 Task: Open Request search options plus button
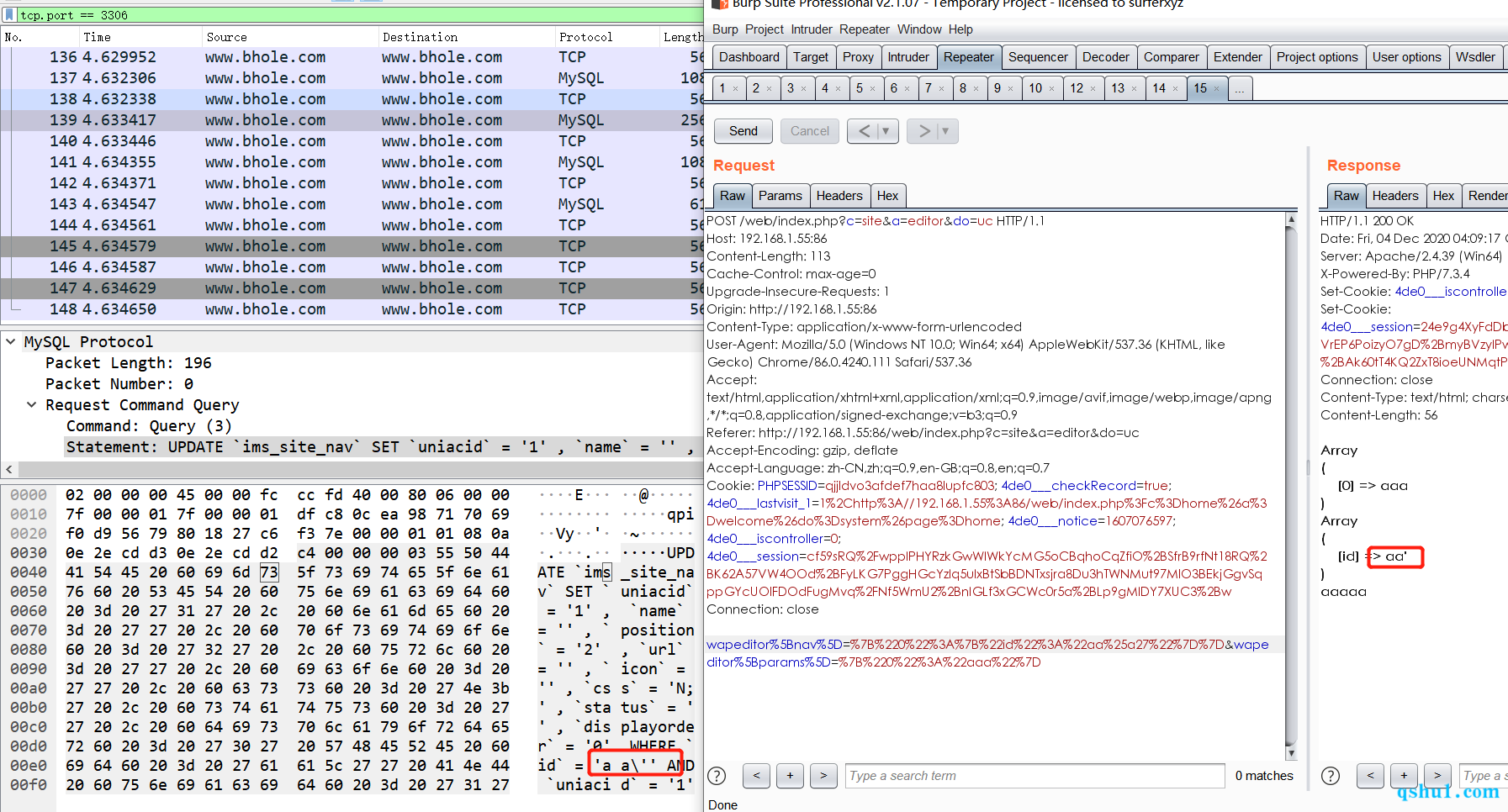coord(790,776)
